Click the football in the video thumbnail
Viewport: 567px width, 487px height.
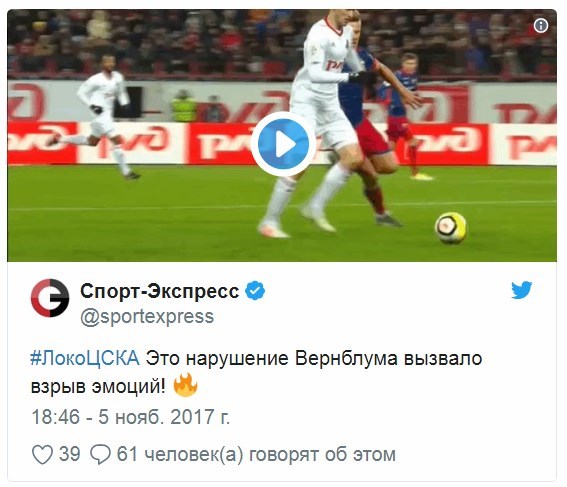point(451,228)
